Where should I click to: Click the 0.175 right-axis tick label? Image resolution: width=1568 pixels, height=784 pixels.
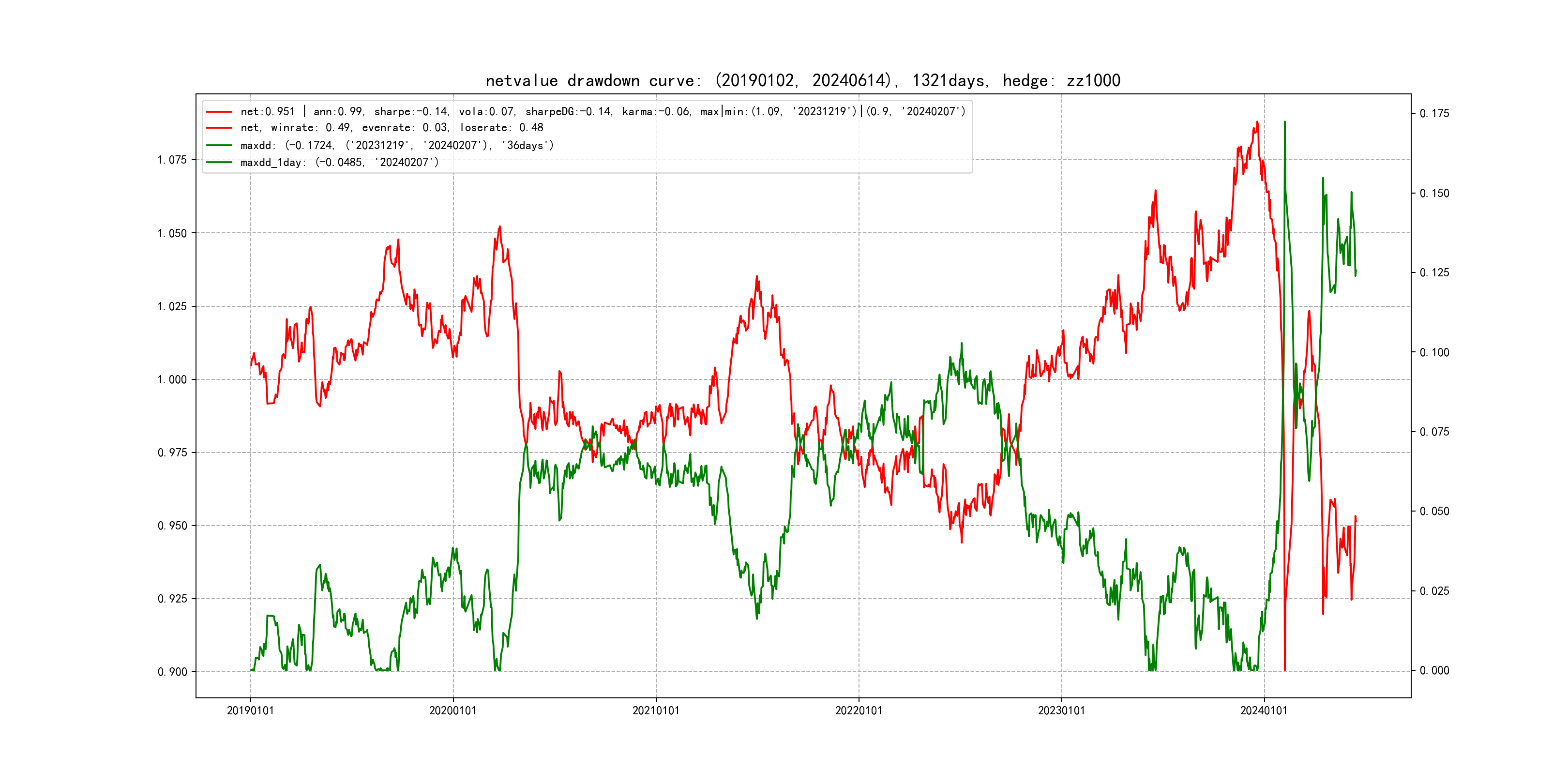(x=1434, y=113)
